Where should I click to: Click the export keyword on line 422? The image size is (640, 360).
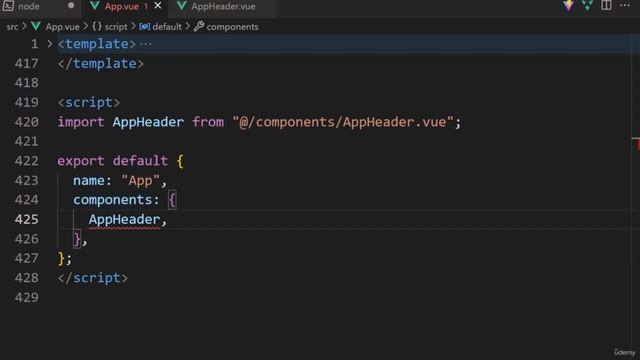coord(81,161)
